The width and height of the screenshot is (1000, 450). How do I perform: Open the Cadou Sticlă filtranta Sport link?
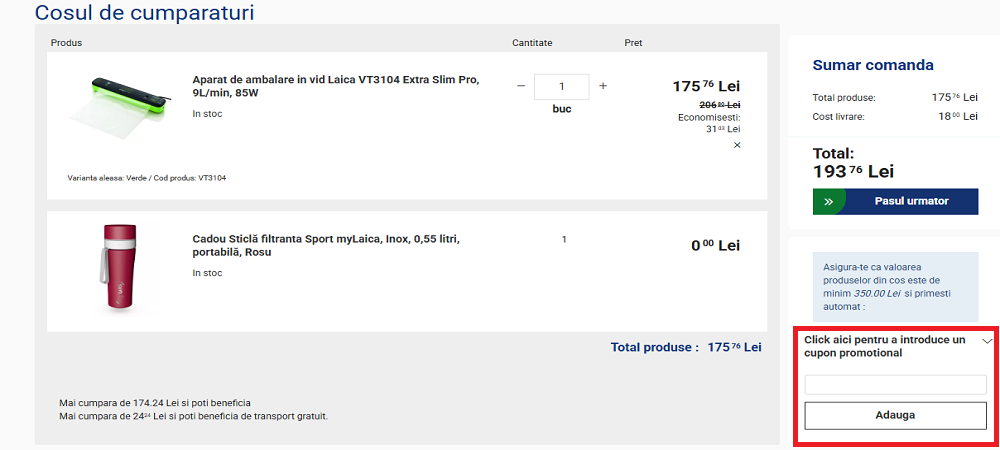[326, 245]
